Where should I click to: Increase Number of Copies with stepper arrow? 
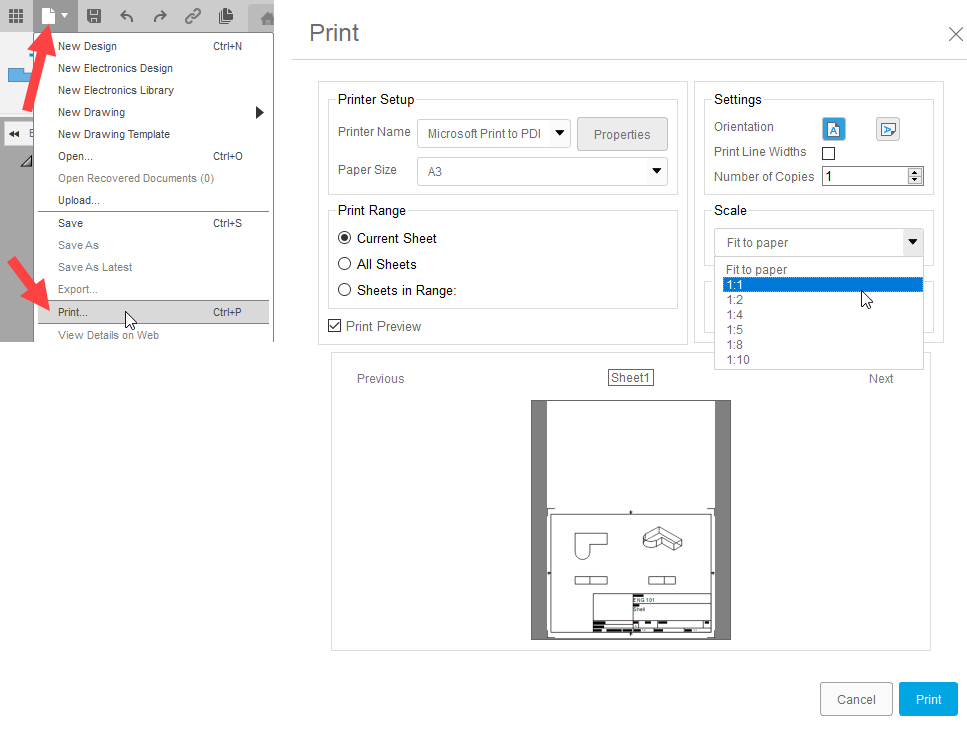click(915, 171)
